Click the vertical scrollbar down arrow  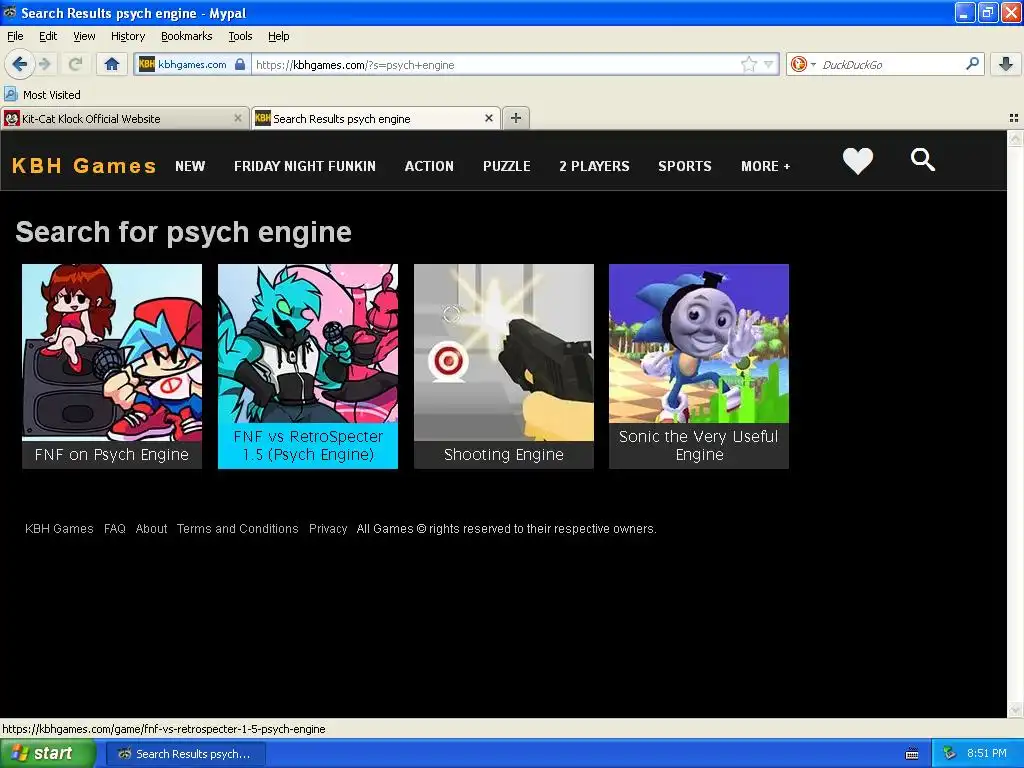tap(1015, 711)
